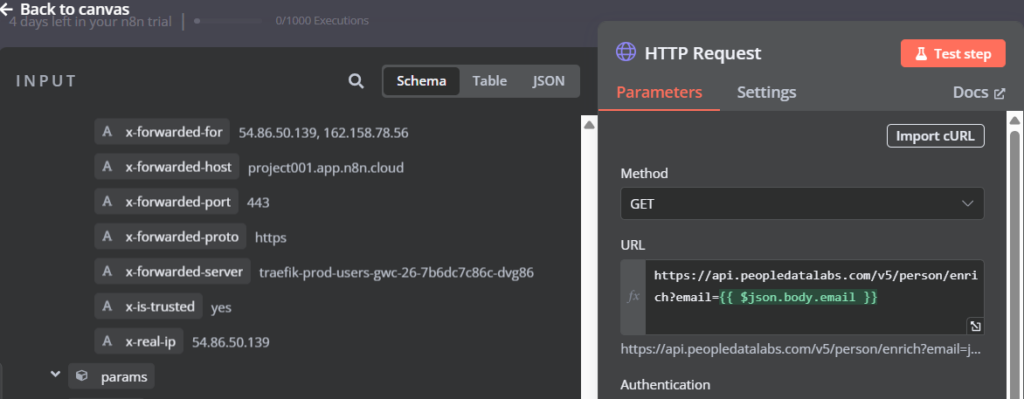
Task: Click the 0/1000 Executions text
Action: pos(321,21)
